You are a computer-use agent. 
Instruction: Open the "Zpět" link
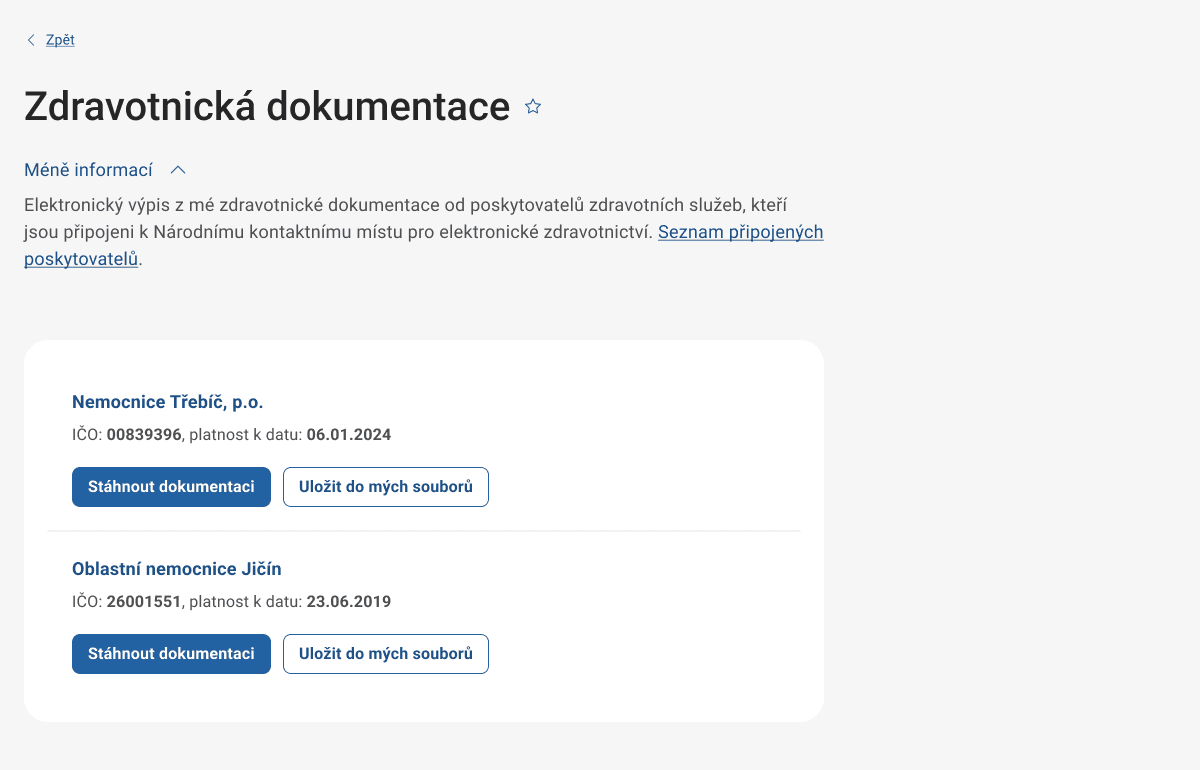pyautogui.click(x=59, y=40)
